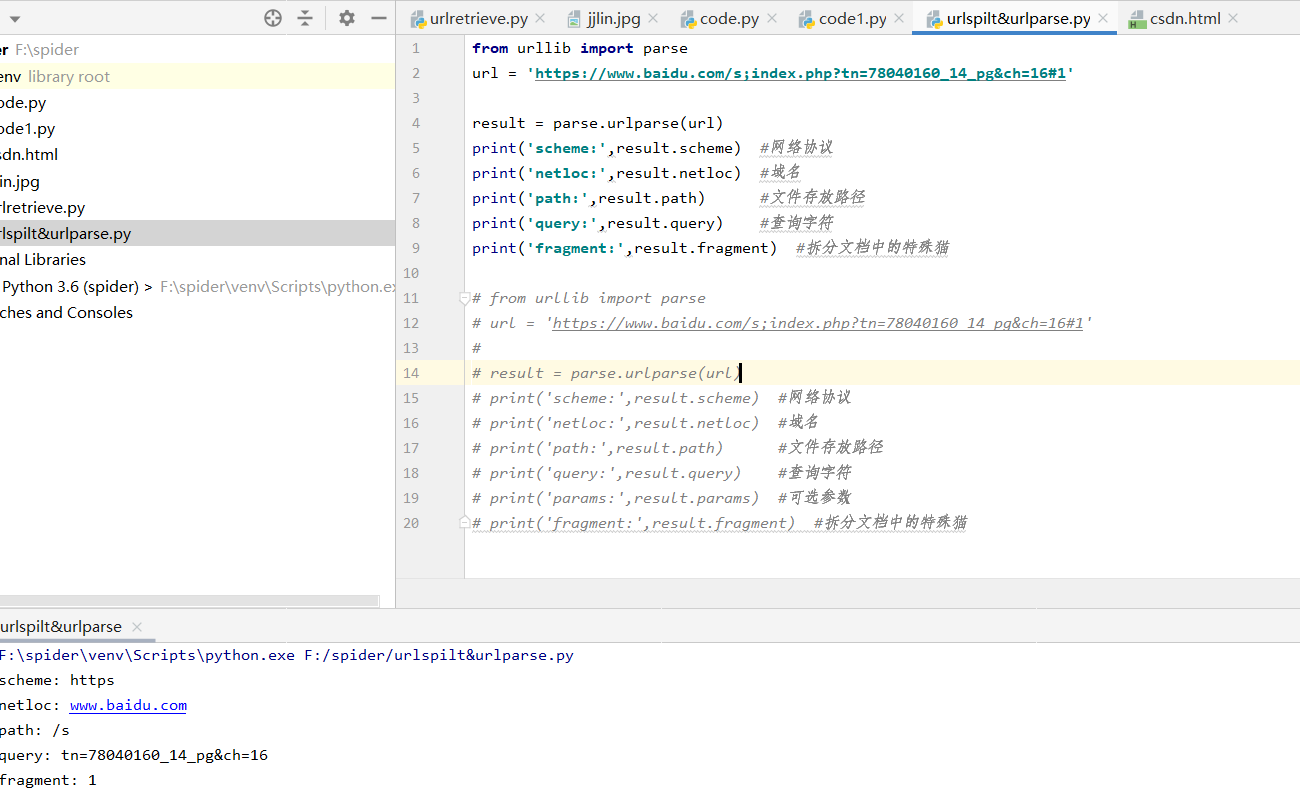Viewport: 1300px width, 807px height.
Task: Click the Scroll from Source crosshair icon
Action: tap(272, 17)
